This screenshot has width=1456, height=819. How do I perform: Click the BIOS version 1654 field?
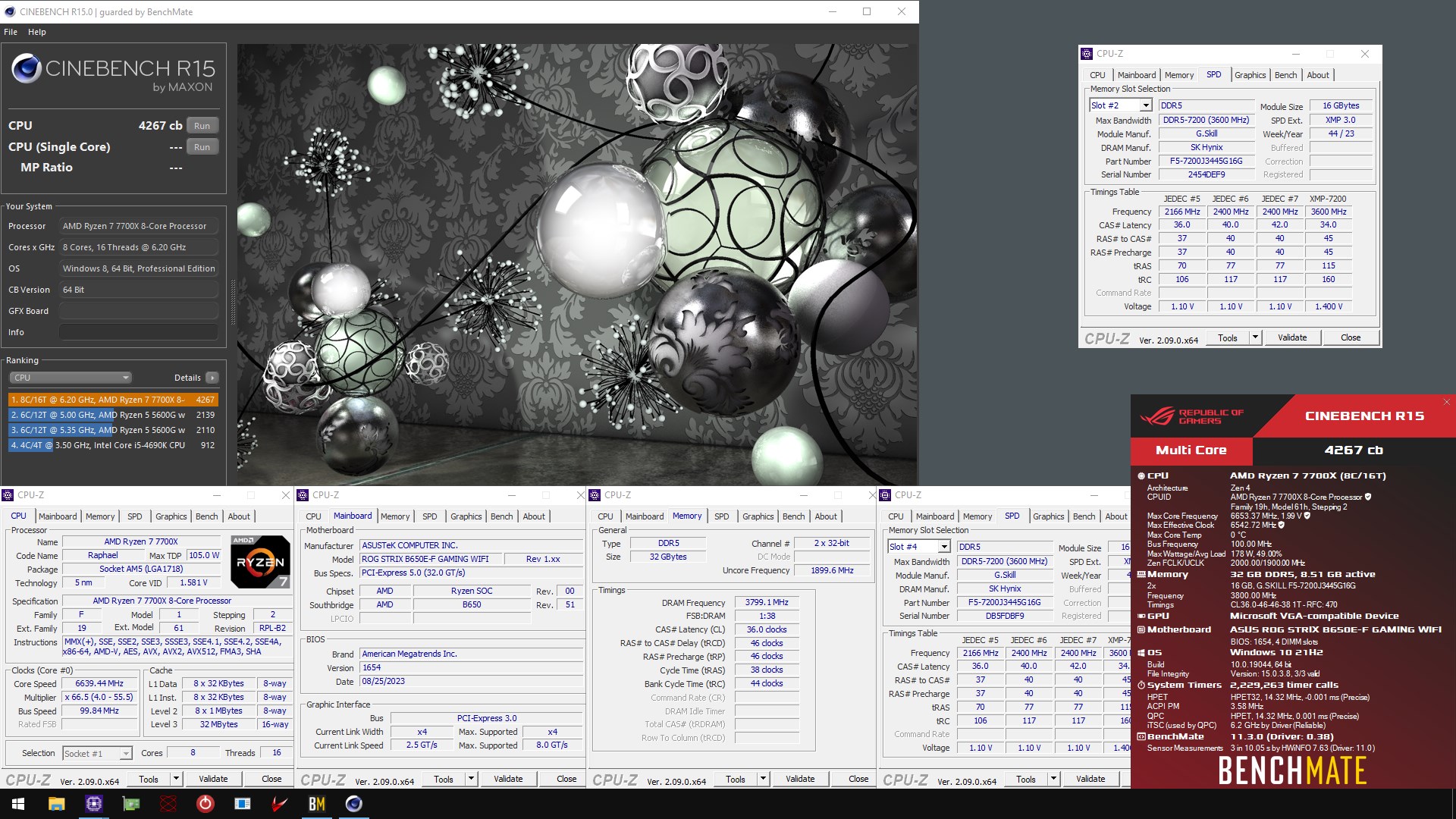pyautogui.click(x=470, y=667)
